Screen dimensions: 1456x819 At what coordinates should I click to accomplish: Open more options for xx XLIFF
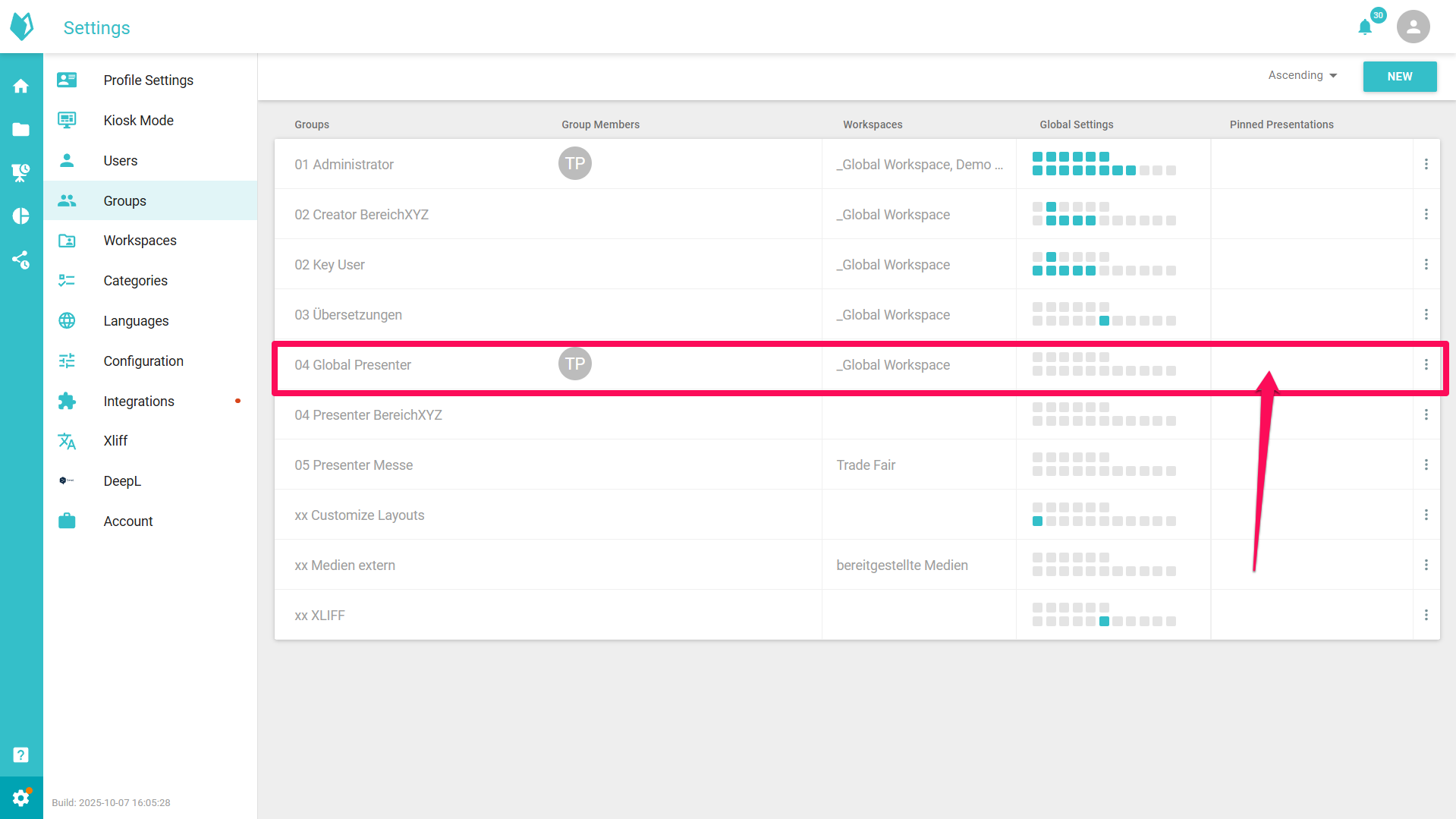(x=1426, y=615)
